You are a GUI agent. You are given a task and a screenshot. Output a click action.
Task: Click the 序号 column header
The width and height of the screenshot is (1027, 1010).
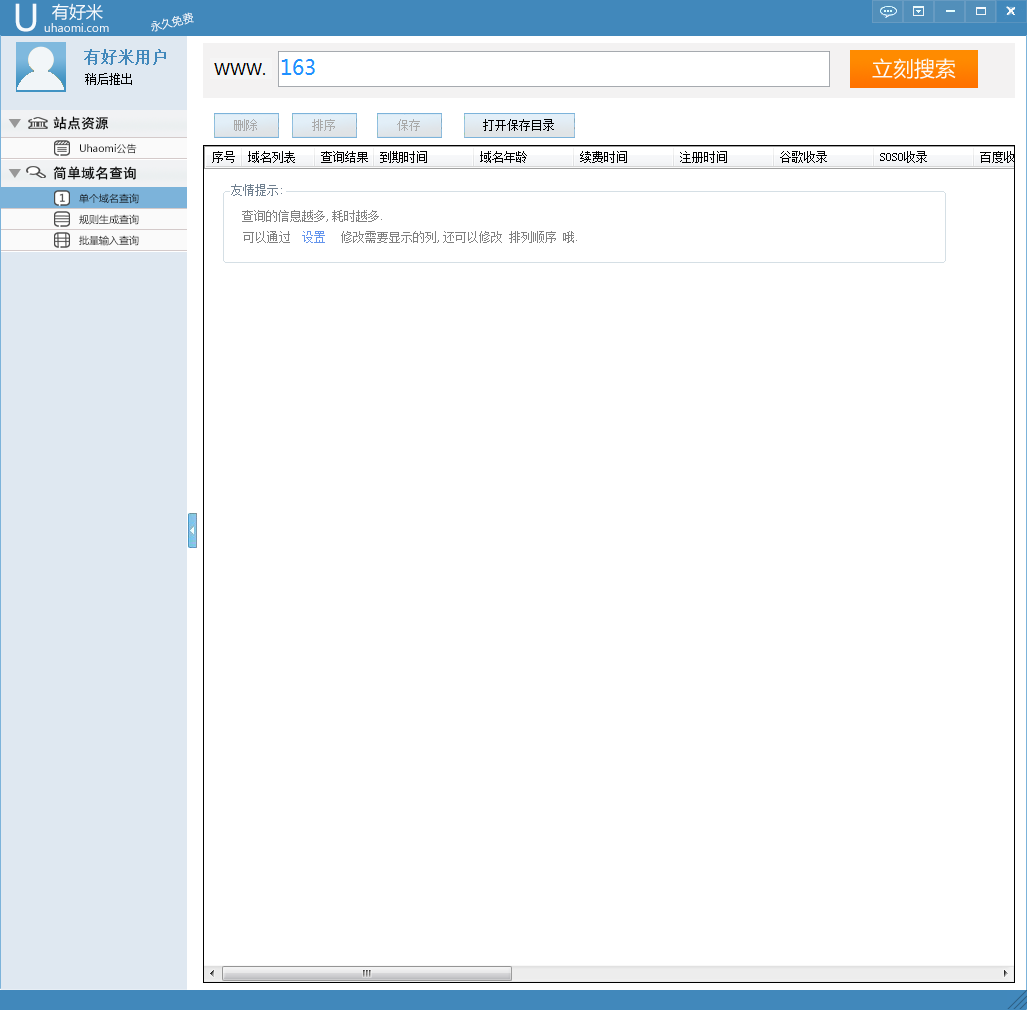tap(223, 157)
